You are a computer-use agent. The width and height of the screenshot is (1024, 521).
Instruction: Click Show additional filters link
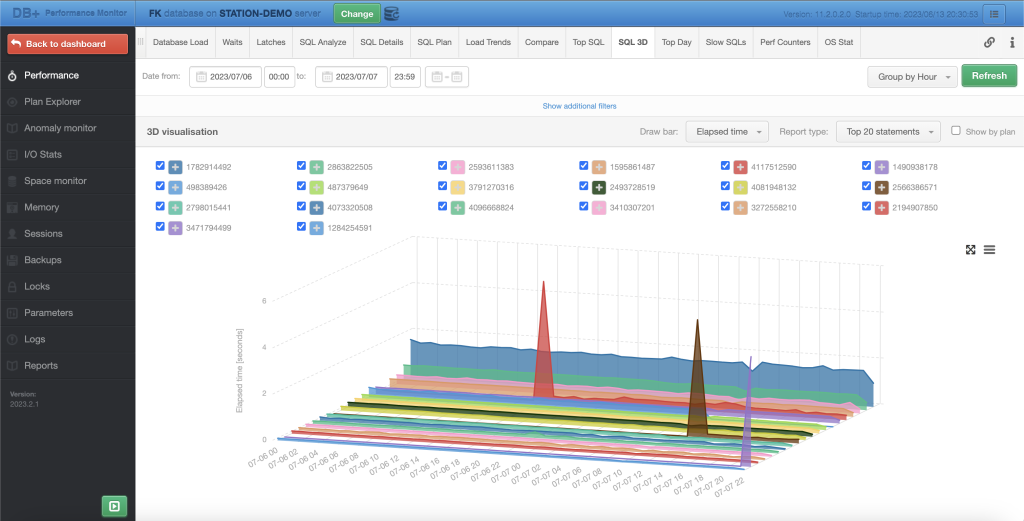point(579,106)
